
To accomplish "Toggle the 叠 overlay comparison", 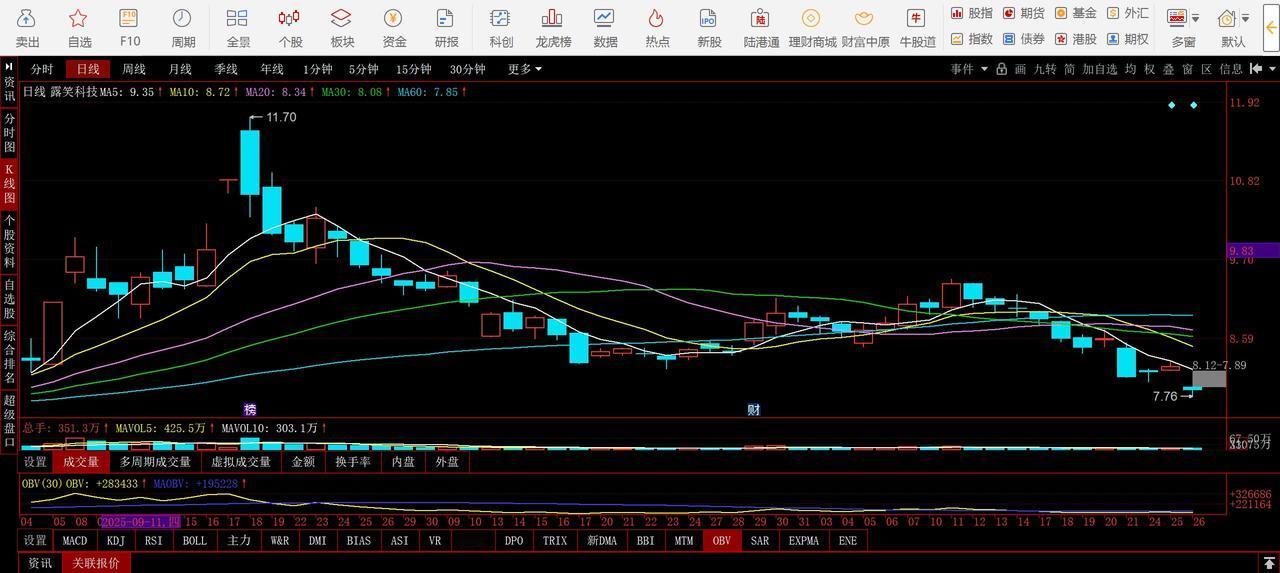I will click(x=1169, y=69).
